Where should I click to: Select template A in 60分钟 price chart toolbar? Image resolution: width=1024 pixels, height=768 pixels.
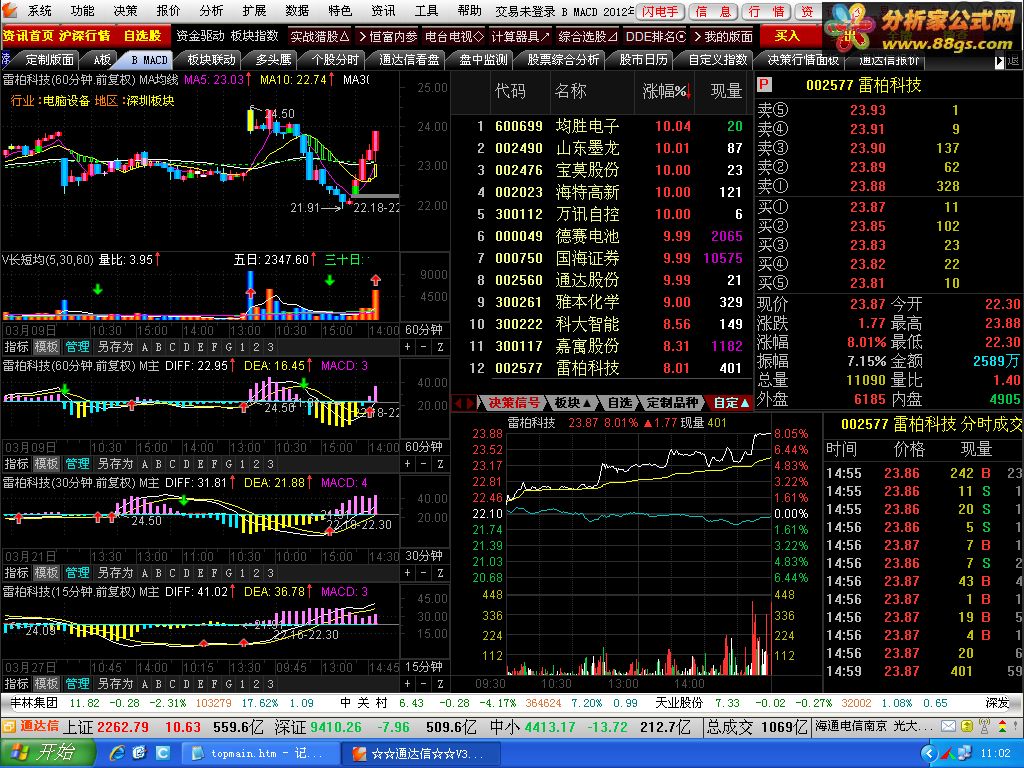click(144, 347)
